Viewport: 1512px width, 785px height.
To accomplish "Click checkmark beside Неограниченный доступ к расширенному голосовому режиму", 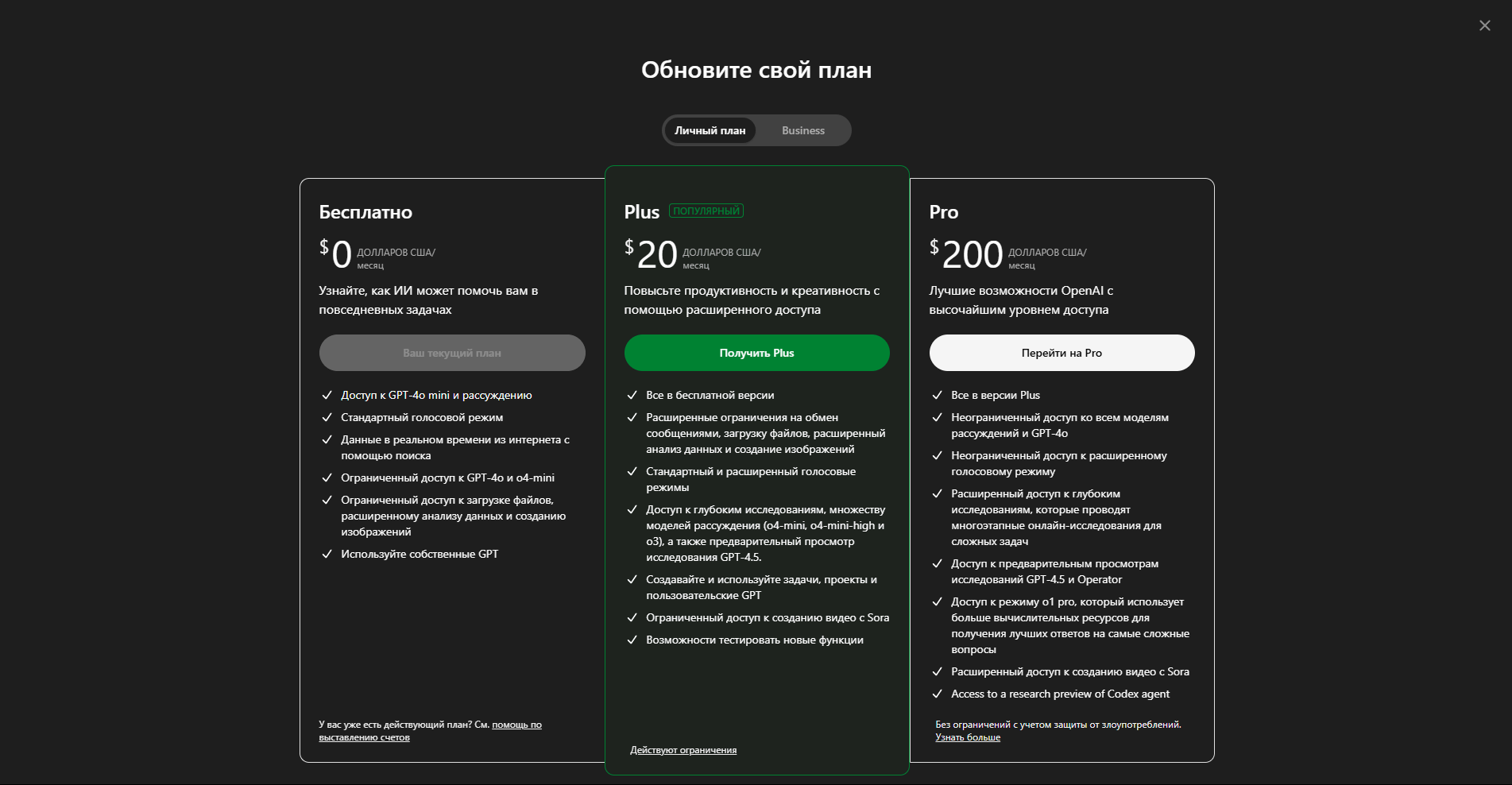I will [937, 455].
